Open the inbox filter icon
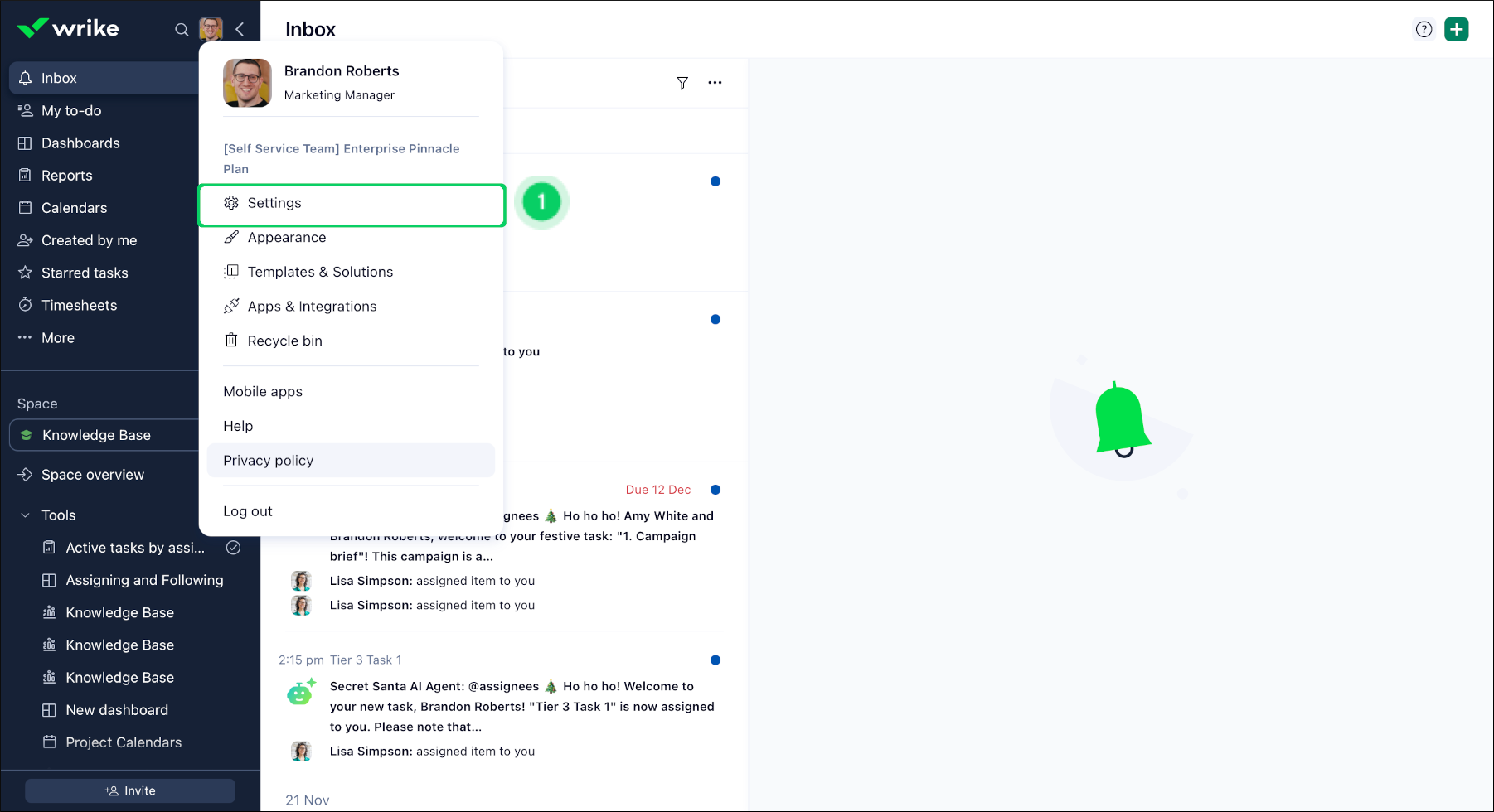The width and height of the screenshot is (1494, 812). (x=682, y=83)
